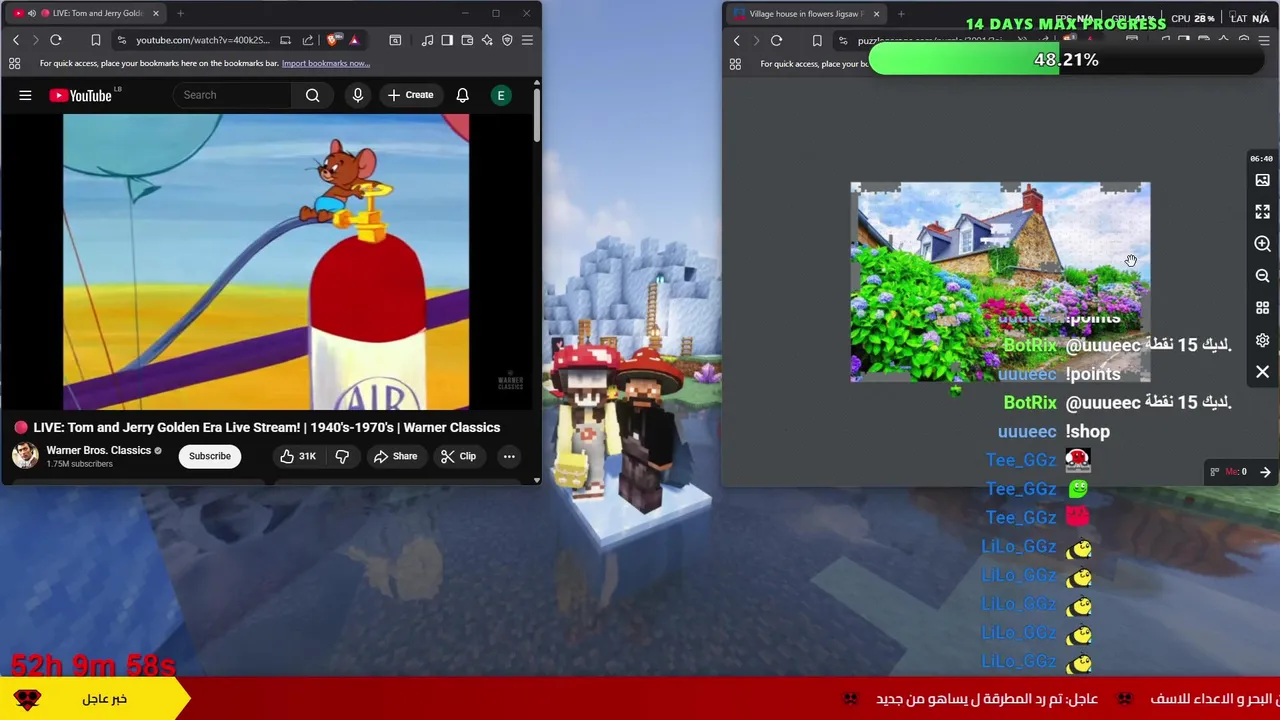Open Warner Bros. Classics channel avatar
Screen dimensions: 1280x720
pyautogui.click(x=25, y=456)
